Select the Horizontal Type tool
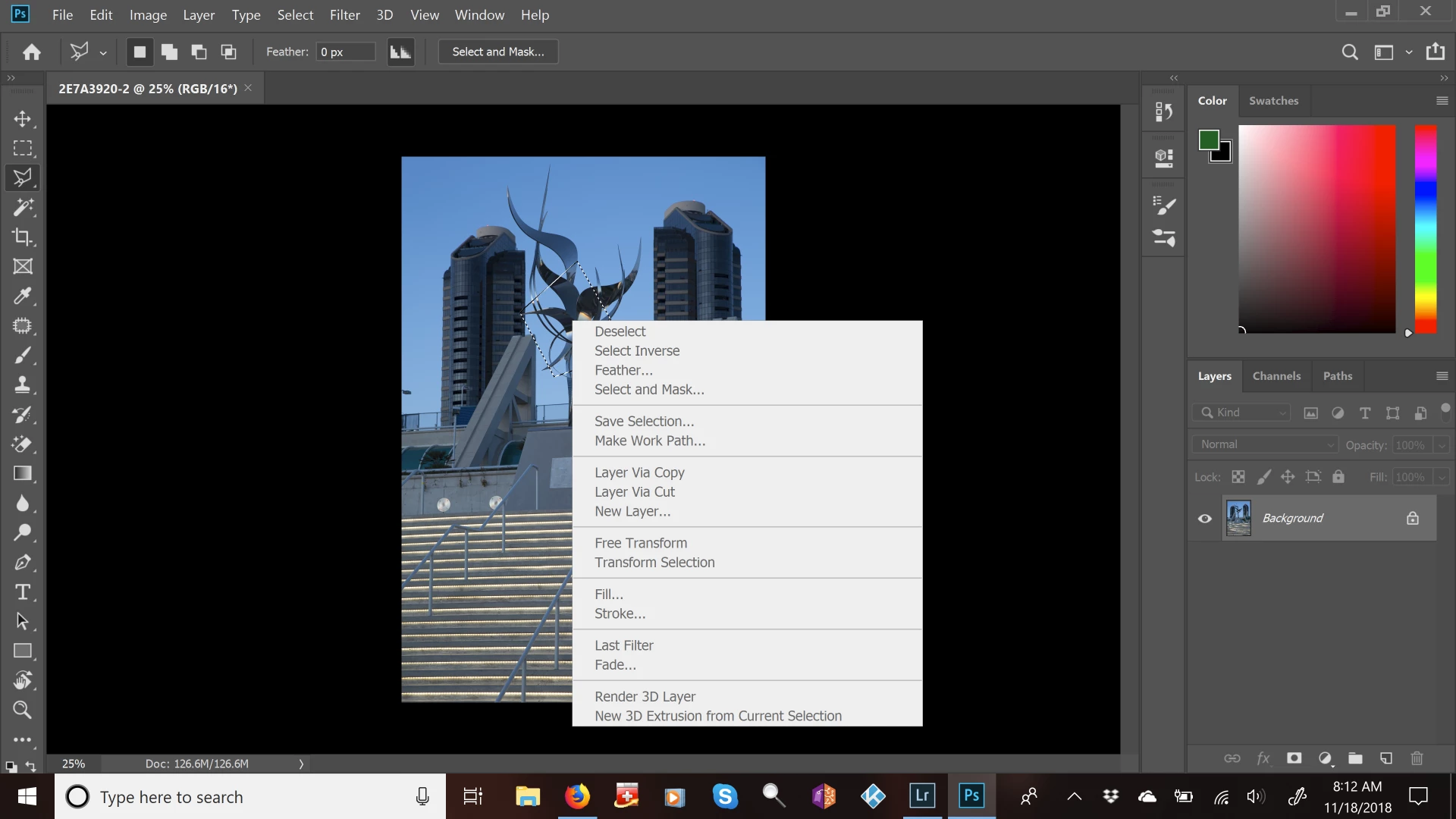 coord(23,591)
